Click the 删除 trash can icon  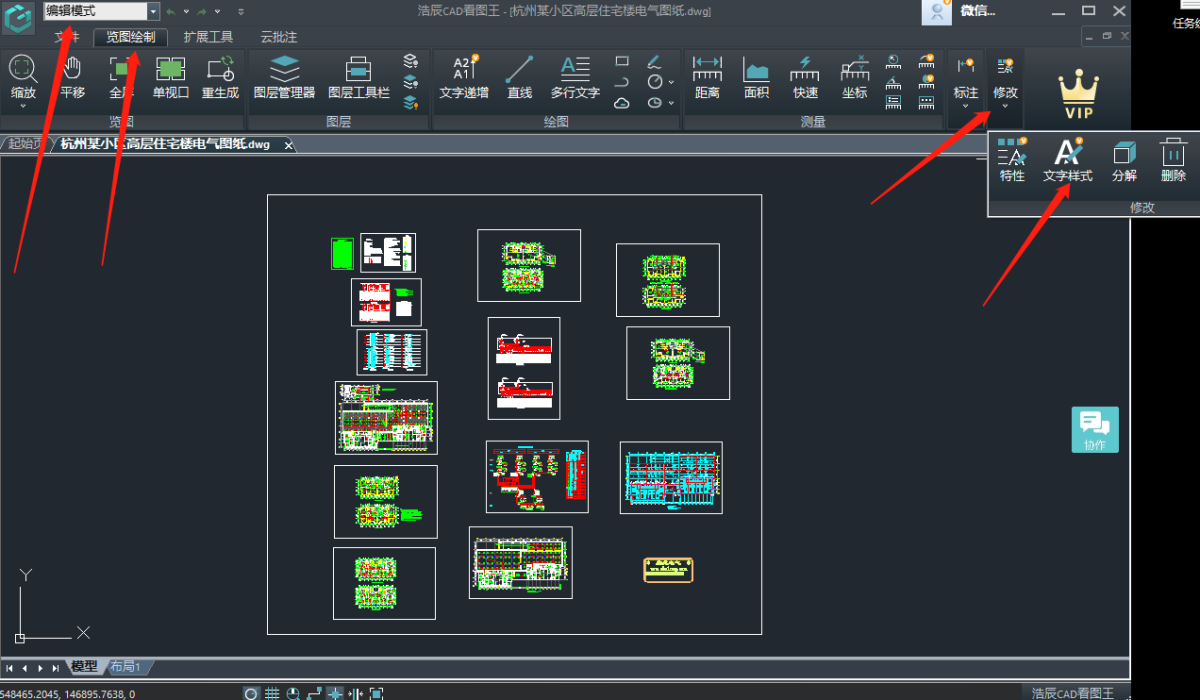click(1173, 160)
